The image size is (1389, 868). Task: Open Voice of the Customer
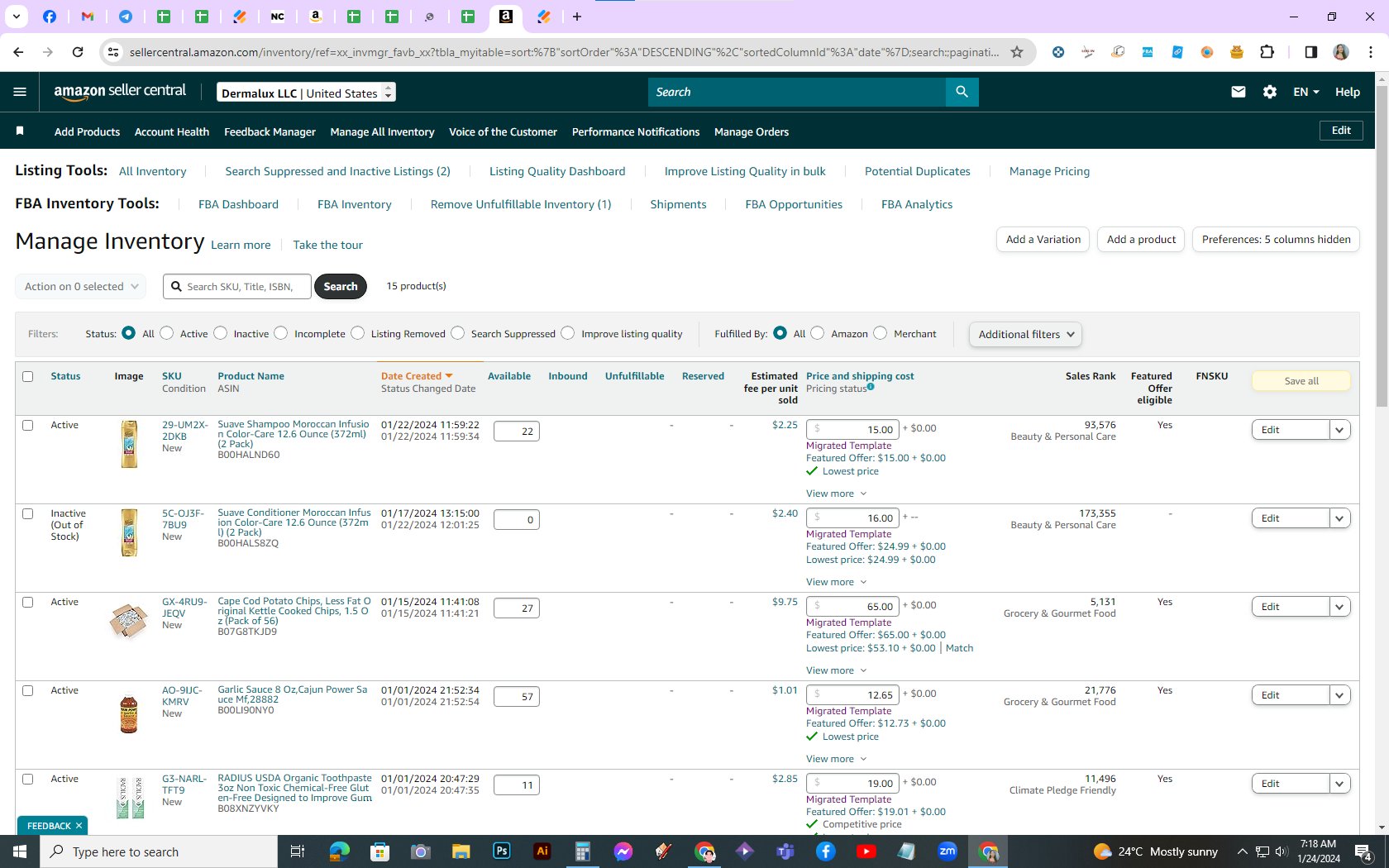pyautogui.click(x=503, y=131)
